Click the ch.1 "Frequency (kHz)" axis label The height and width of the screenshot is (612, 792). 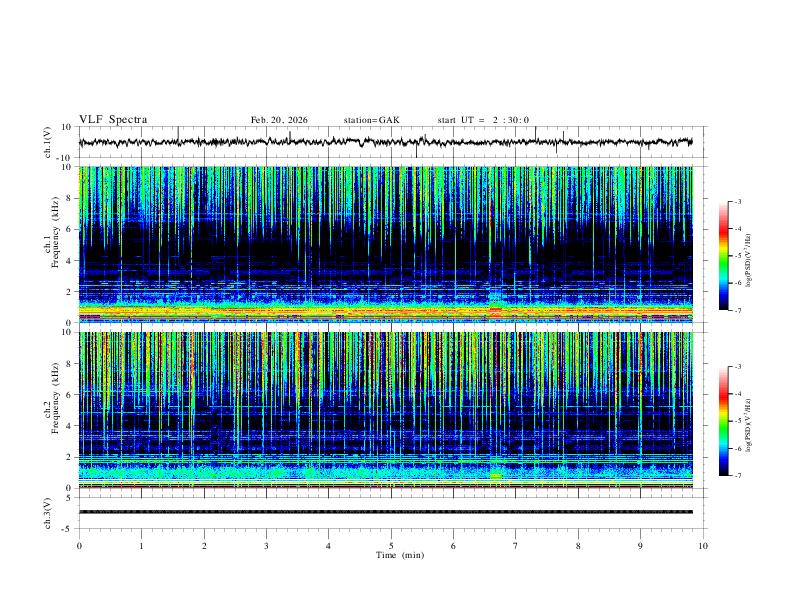[55, 232]
